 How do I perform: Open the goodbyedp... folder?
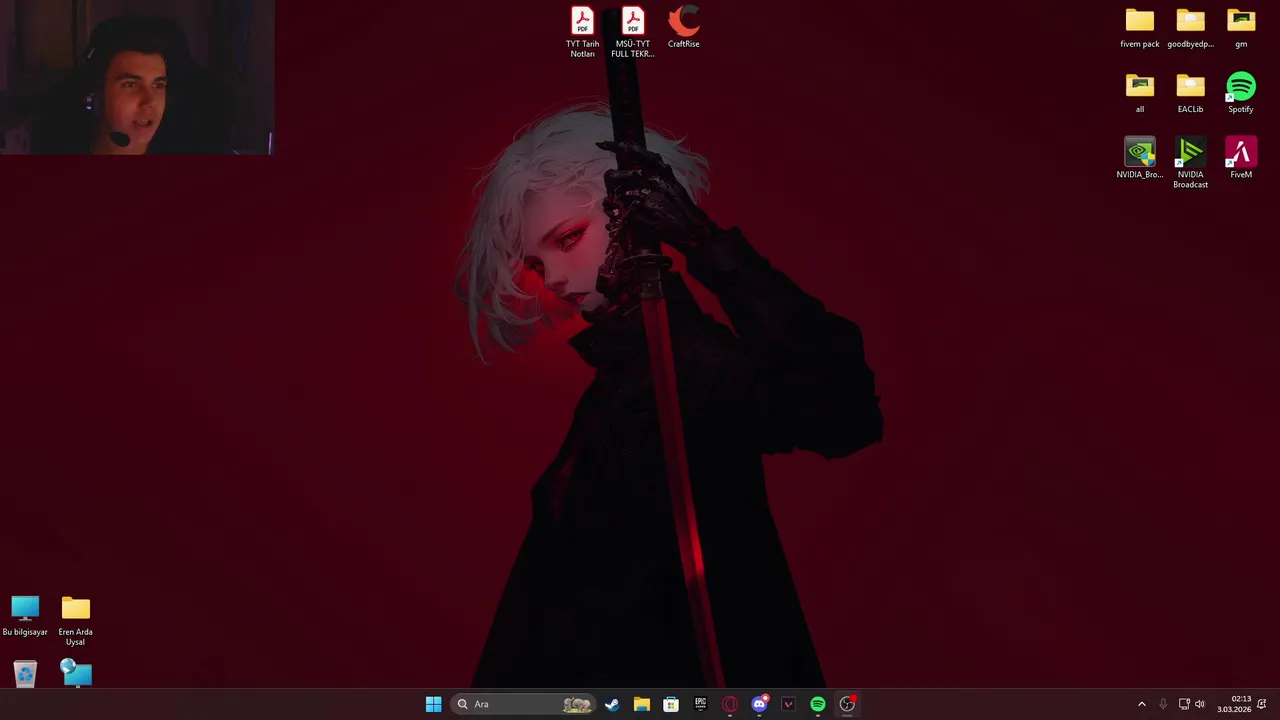pyautogui.click(x=1190, y=28)
